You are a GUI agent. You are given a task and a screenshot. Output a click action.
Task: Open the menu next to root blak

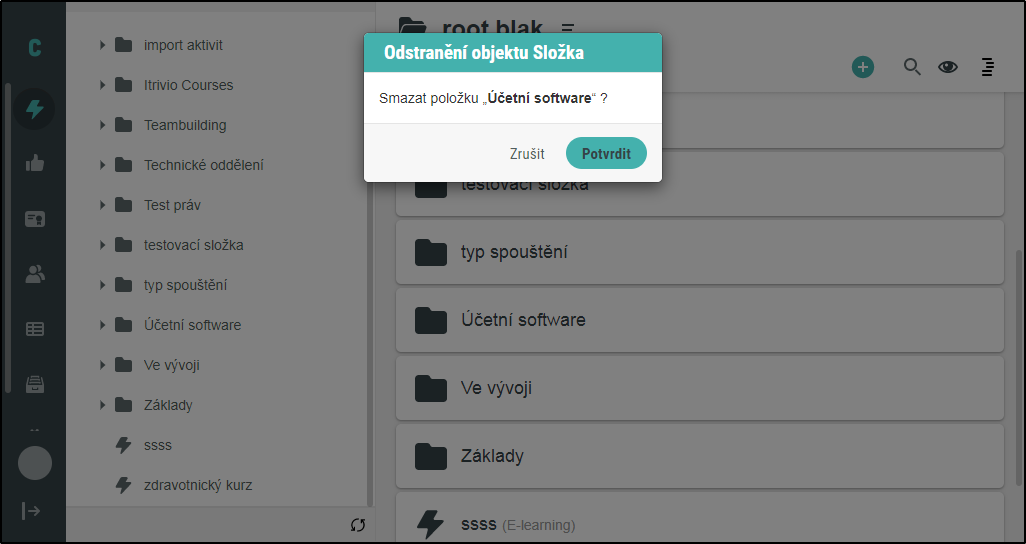coord(568,27)
